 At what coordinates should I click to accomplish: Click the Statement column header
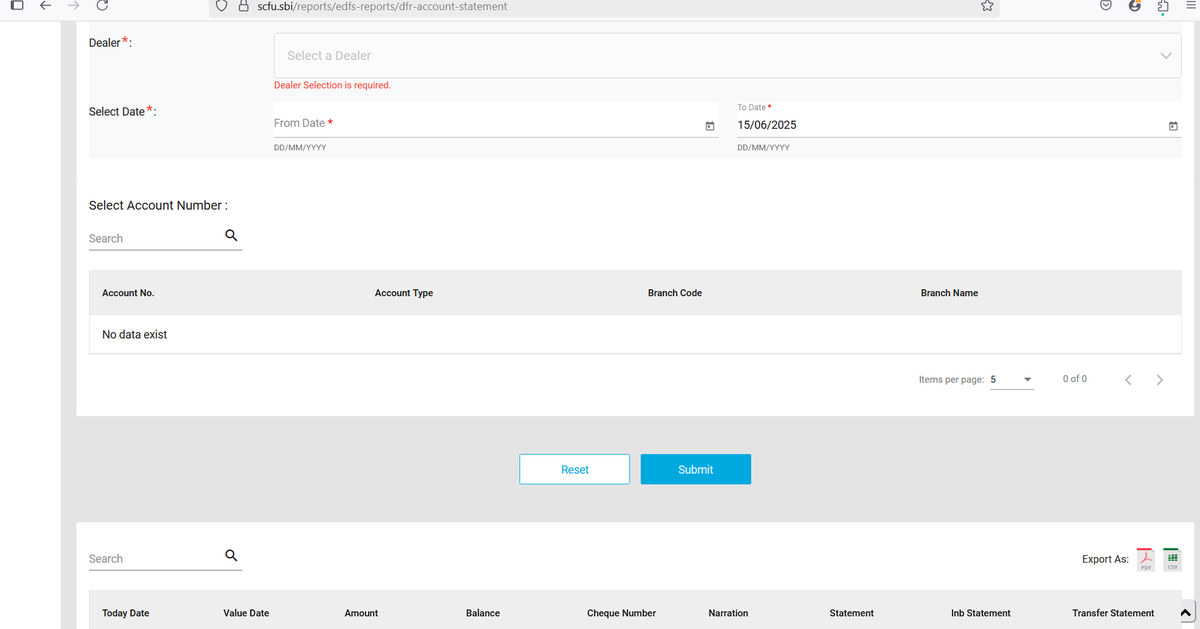click(x=852, y=613)
